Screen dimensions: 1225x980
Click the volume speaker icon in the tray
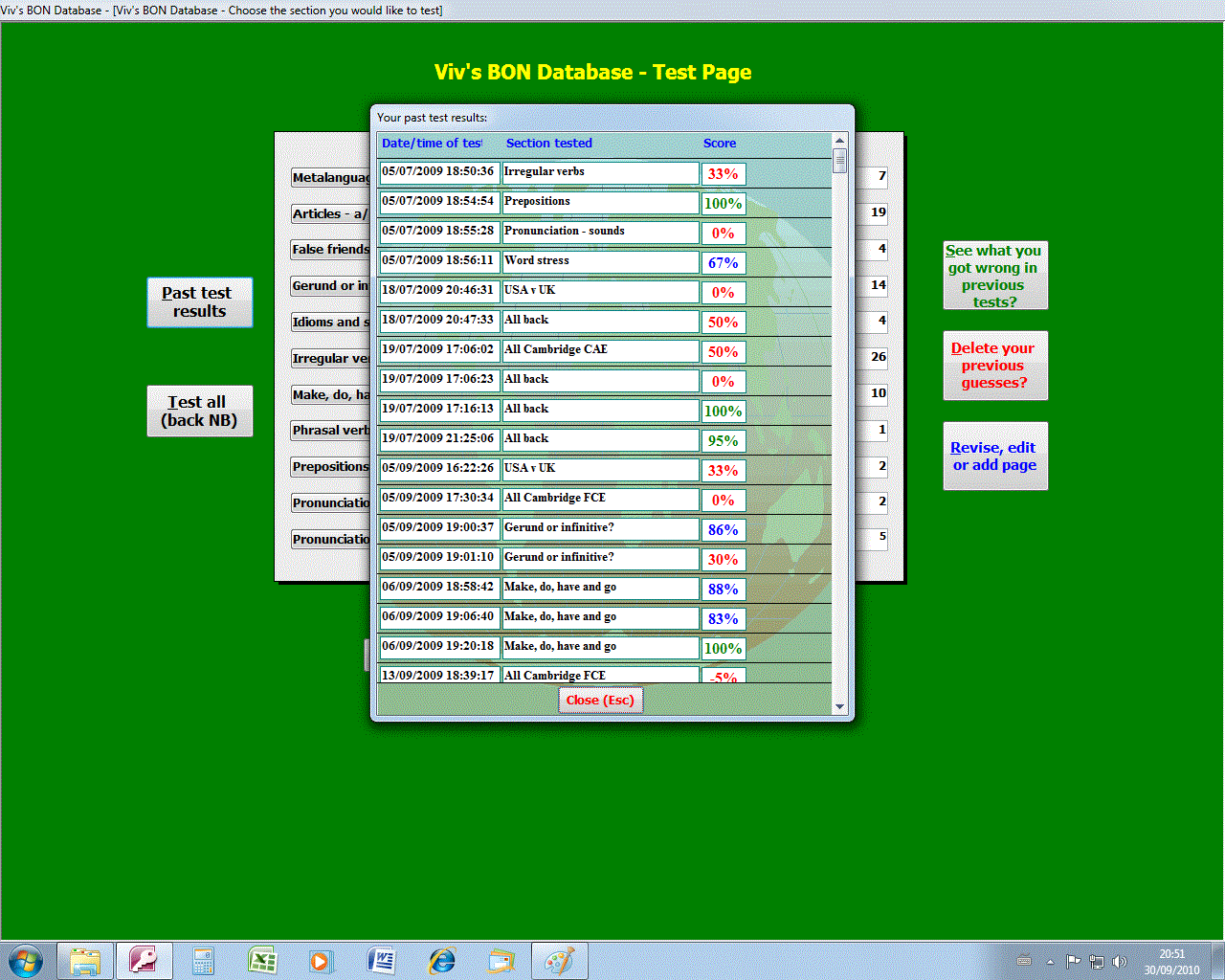click(x=1119, y=961)
